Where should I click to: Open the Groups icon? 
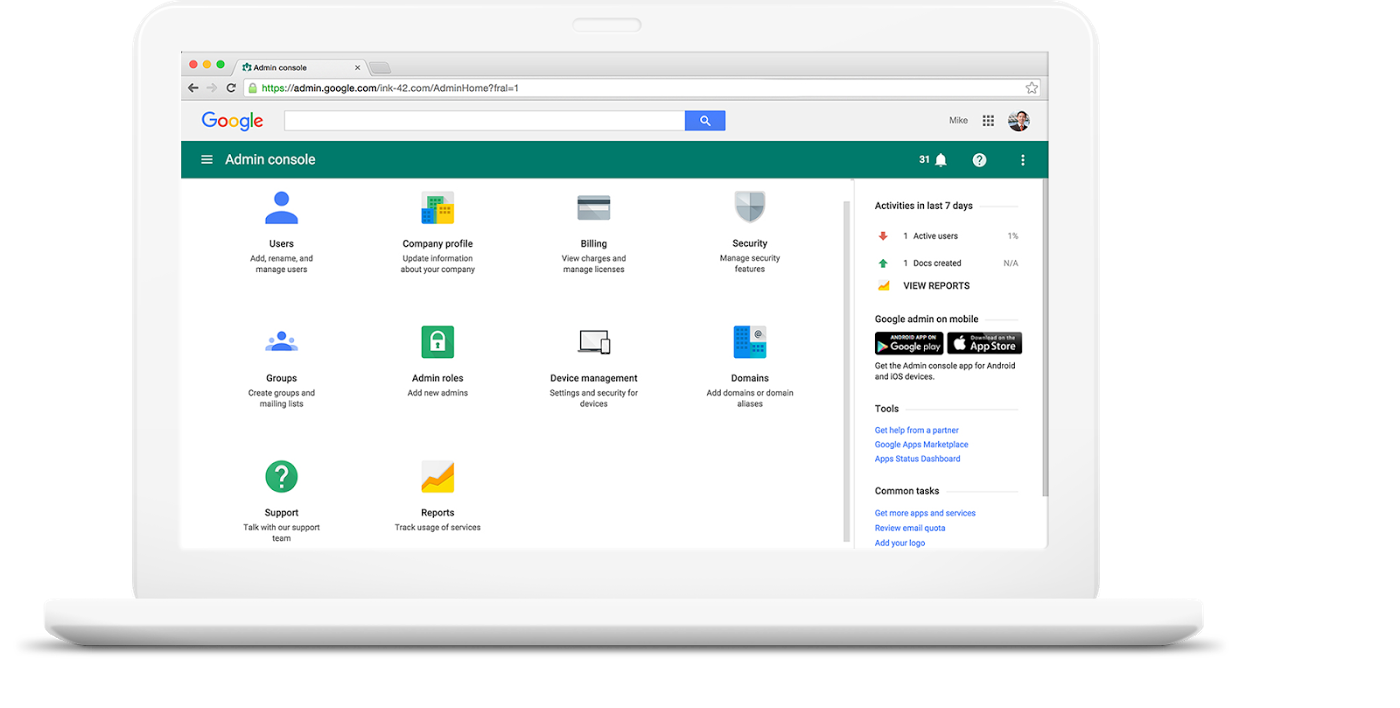coord(281,342)
